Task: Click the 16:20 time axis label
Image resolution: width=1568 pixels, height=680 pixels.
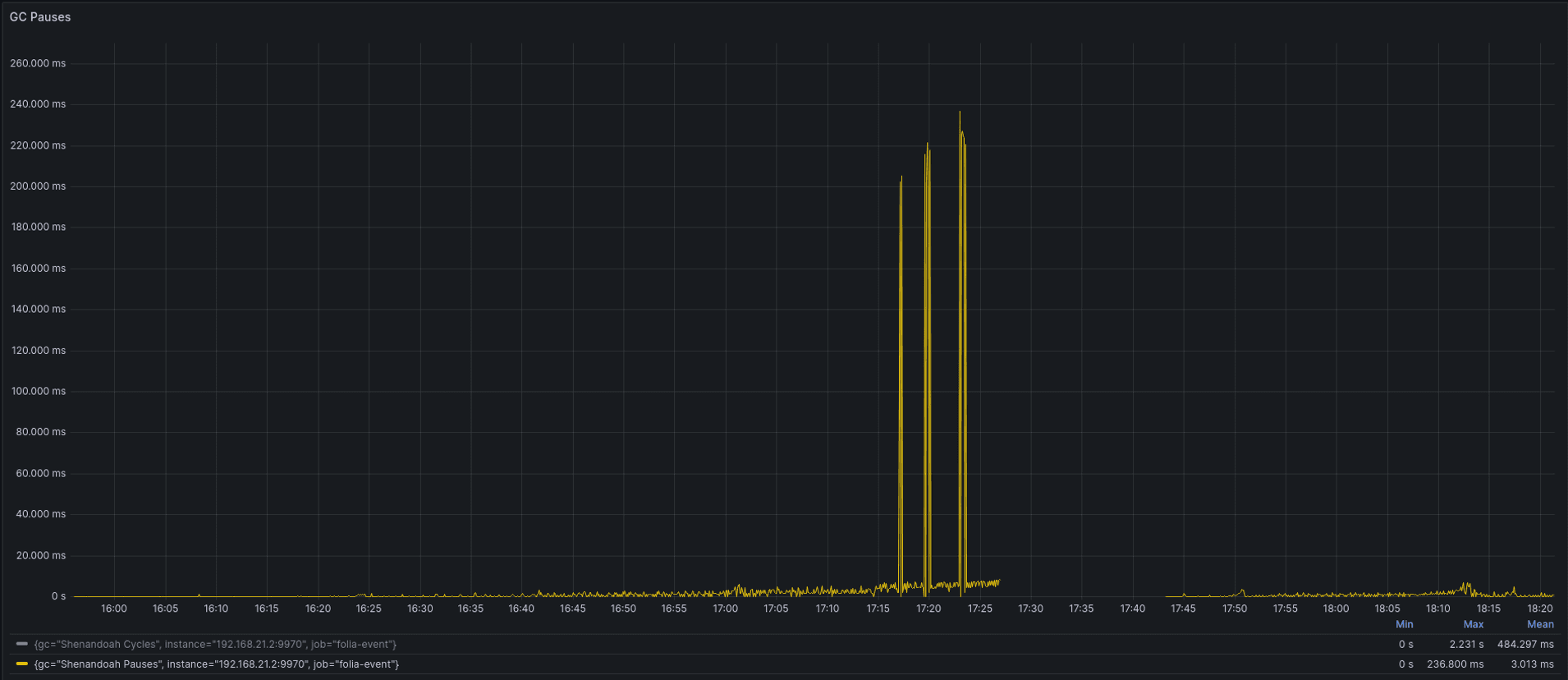Action: [318, 609]
